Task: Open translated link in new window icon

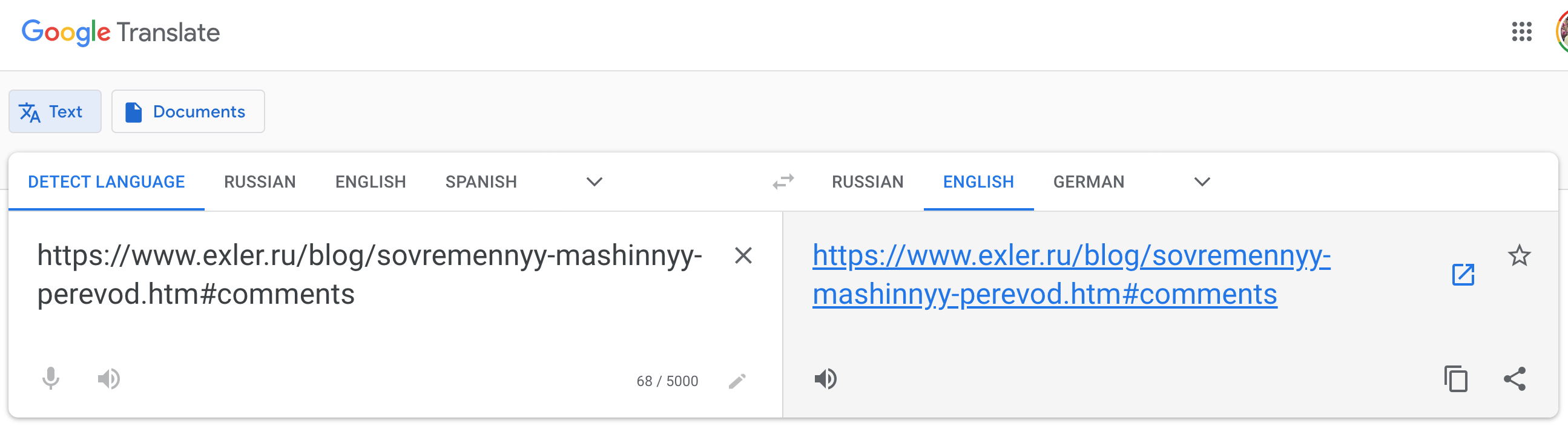Action: tap(1463, 275)
